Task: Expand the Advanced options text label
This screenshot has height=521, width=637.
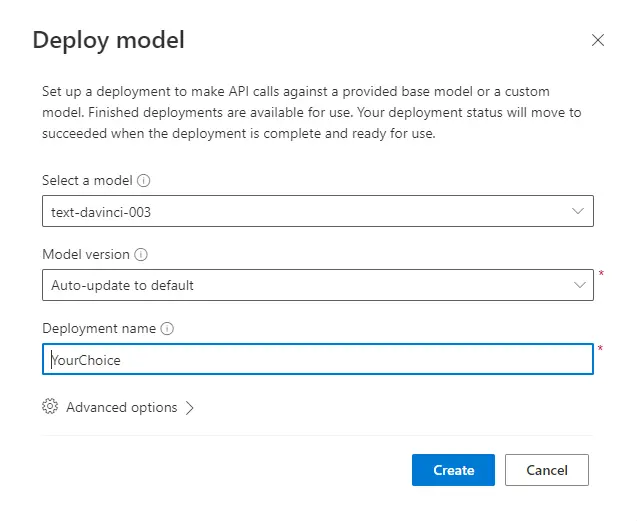Action: coord(121,408)
